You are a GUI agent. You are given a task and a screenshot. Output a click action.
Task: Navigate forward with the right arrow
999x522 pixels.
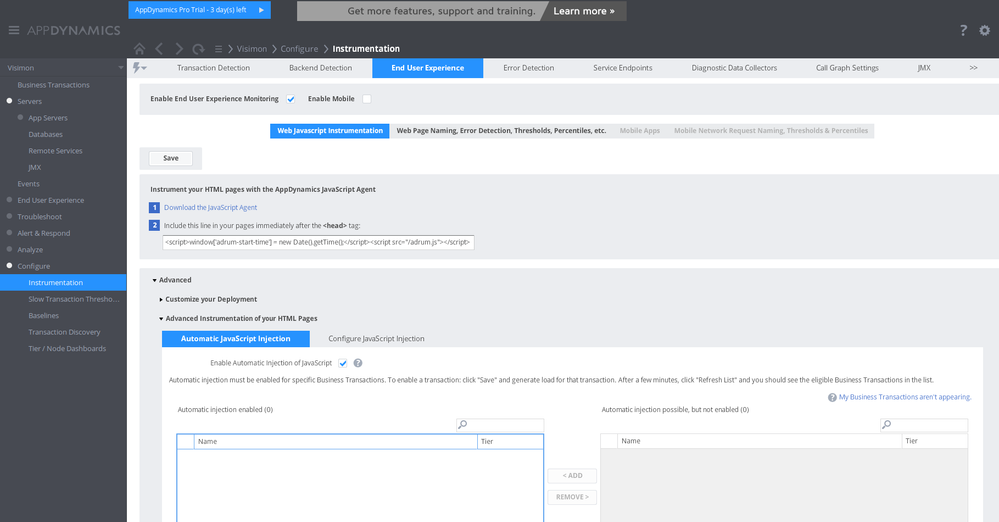(x=179, y=48)
